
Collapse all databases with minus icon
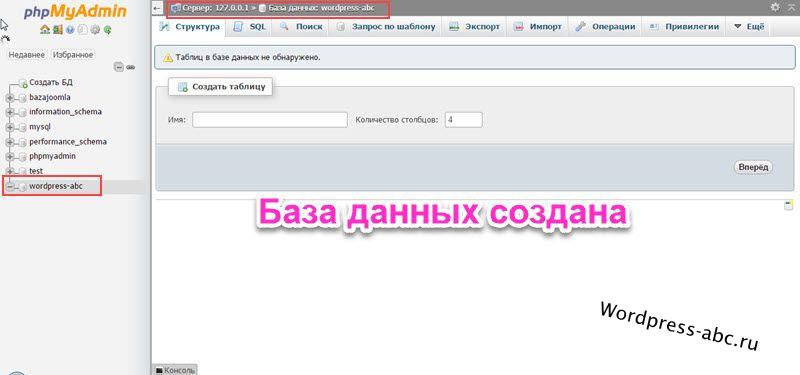[x=118, y=67]
